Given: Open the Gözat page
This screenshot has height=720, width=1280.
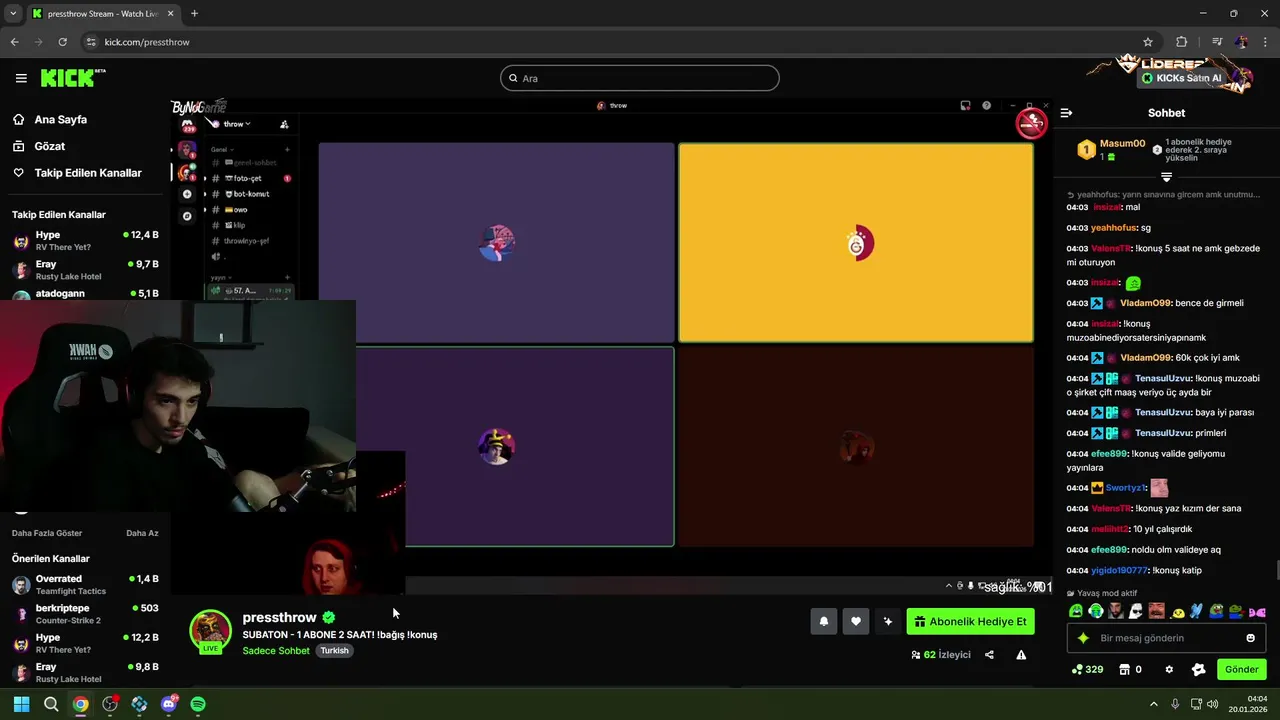Looking at the screenshot, I should pyautogui.click(x=50, y=146).
